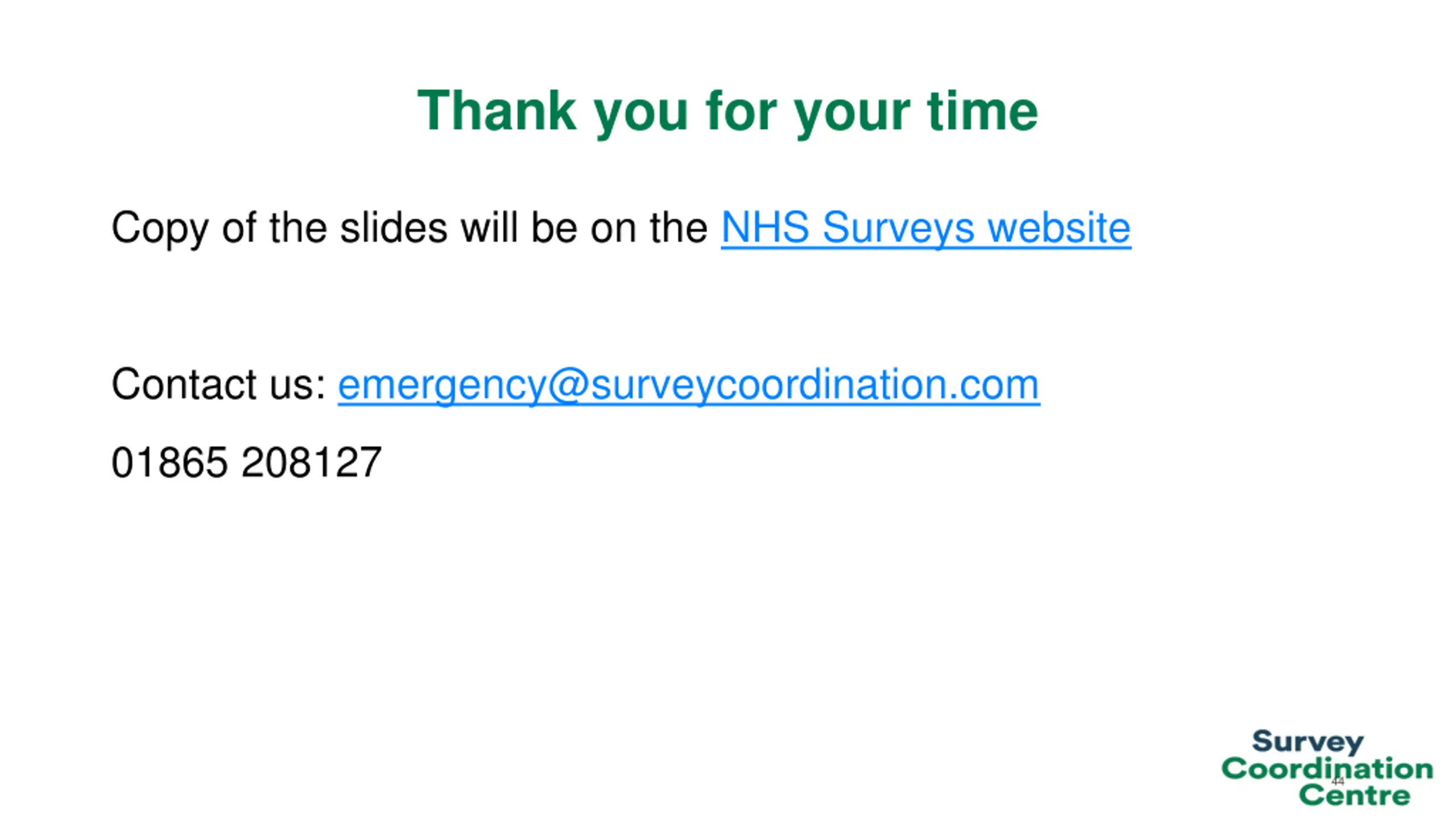Open the NHS Surveys website link
Screen dimensions: 1456x819
pyautogui.click(x=925, y=228)
